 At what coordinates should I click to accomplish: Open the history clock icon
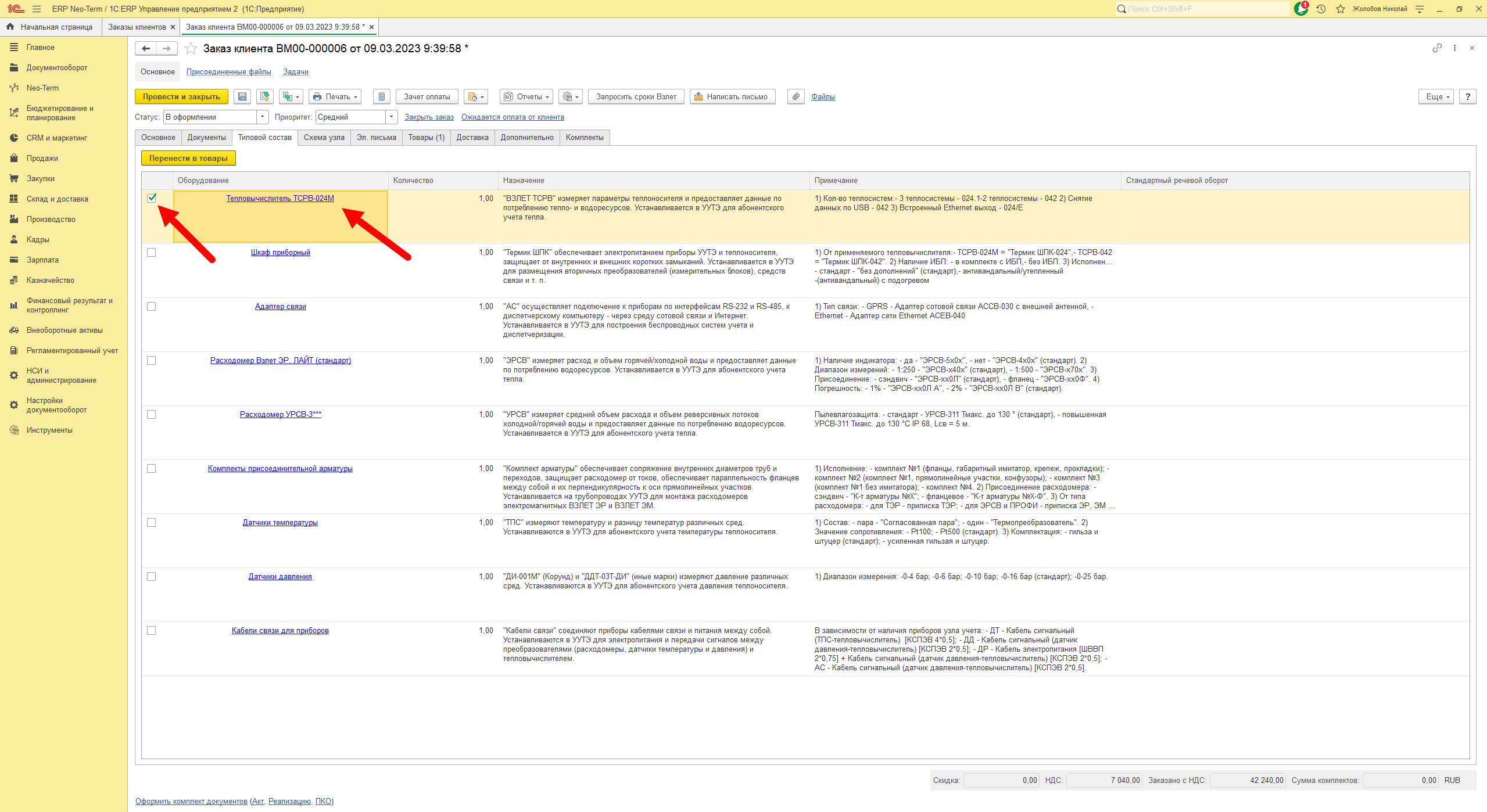tap(1321, 9)
